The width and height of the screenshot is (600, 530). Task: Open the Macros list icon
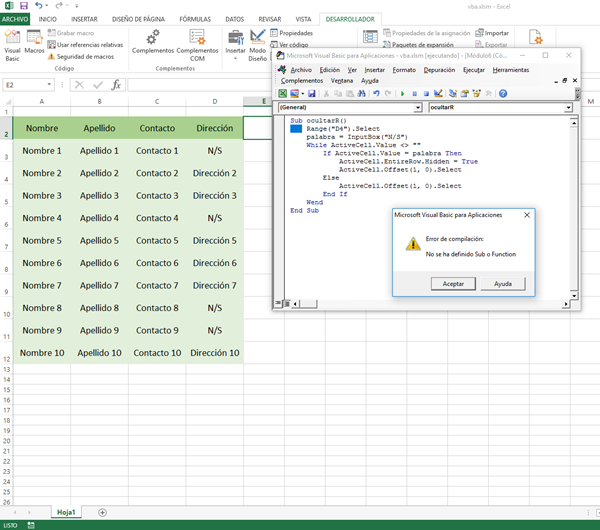34,40
